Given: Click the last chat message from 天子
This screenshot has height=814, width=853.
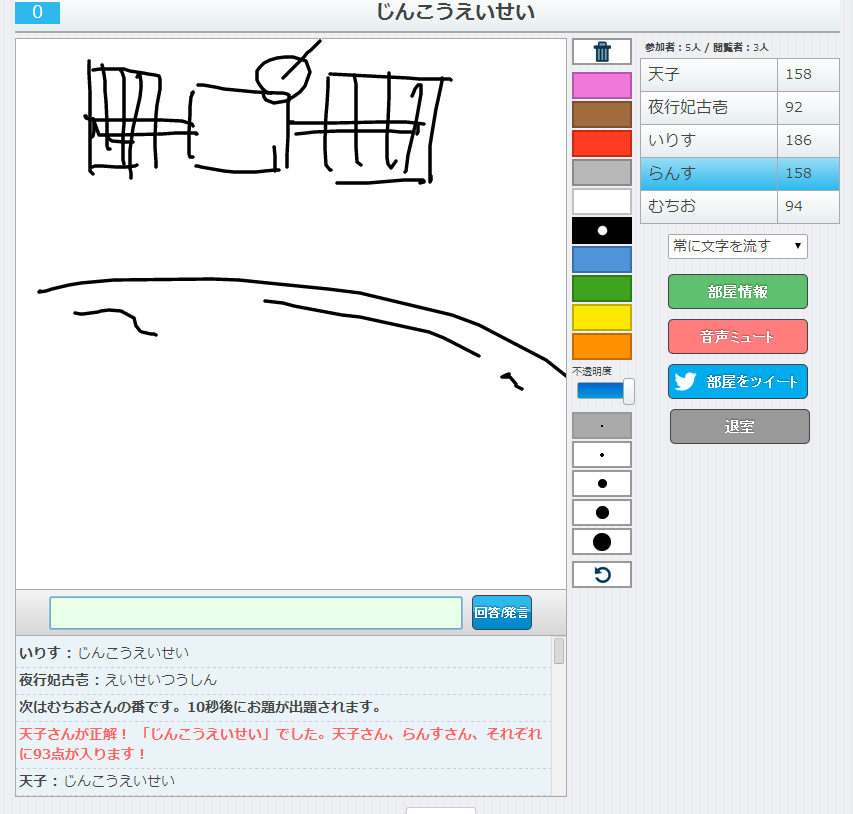Looking at the screenshot, I should coord(283,781).
